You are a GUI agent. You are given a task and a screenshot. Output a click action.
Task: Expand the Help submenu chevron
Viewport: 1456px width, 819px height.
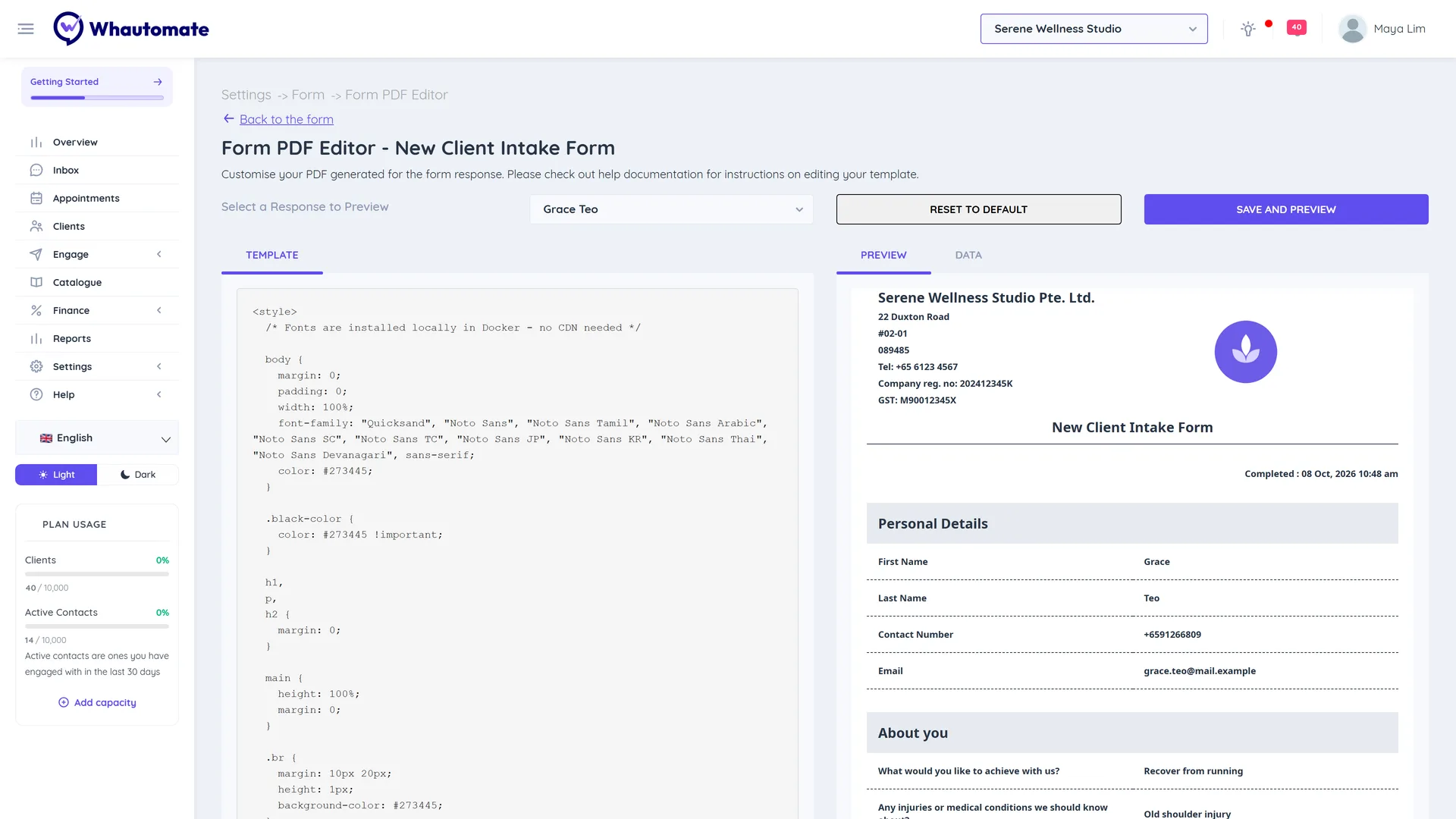[159, 395]
